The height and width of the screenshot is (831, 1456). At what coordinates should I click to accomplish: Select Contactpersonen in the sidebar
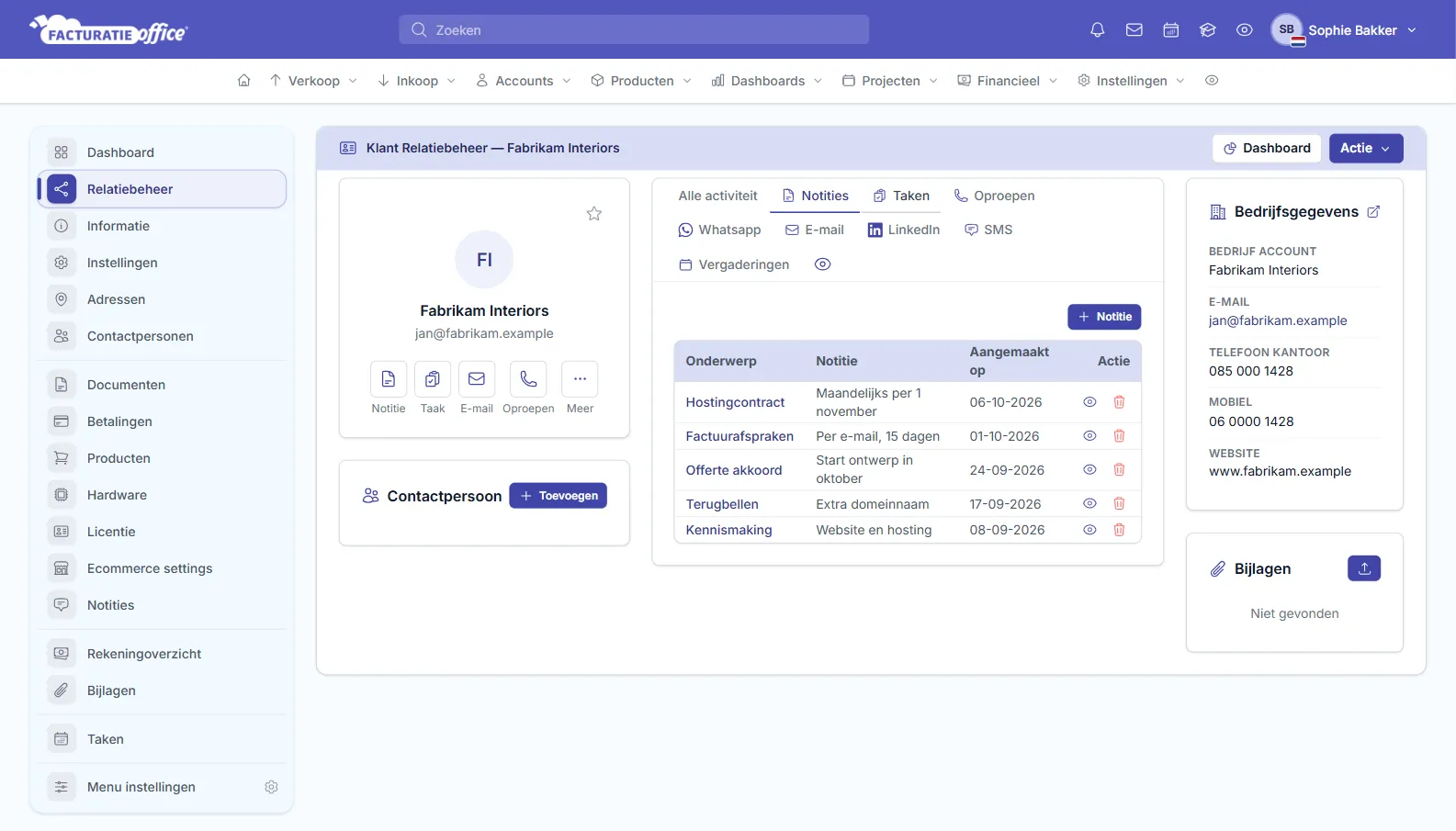tap(163, 336)
